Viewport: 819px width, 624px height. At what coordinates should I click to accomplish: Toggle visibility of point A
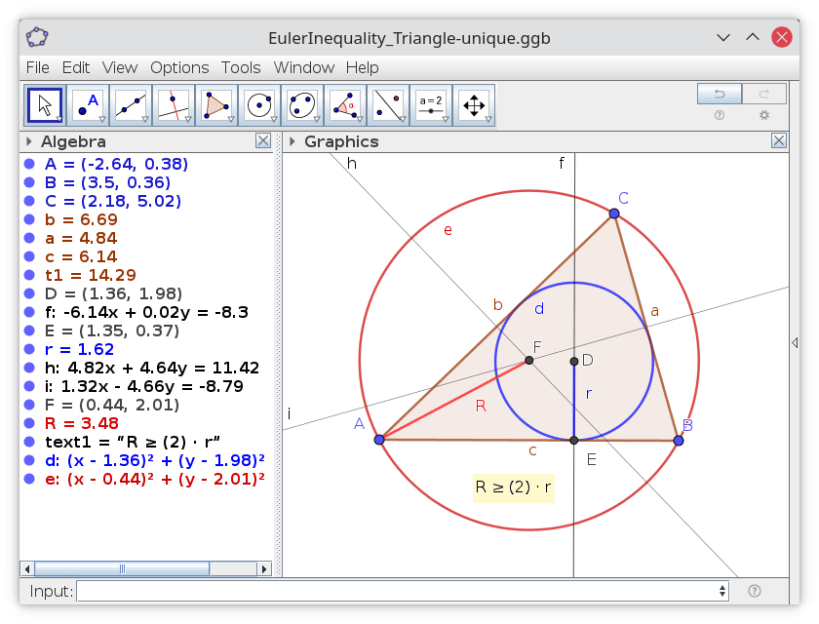coord(29,164)
